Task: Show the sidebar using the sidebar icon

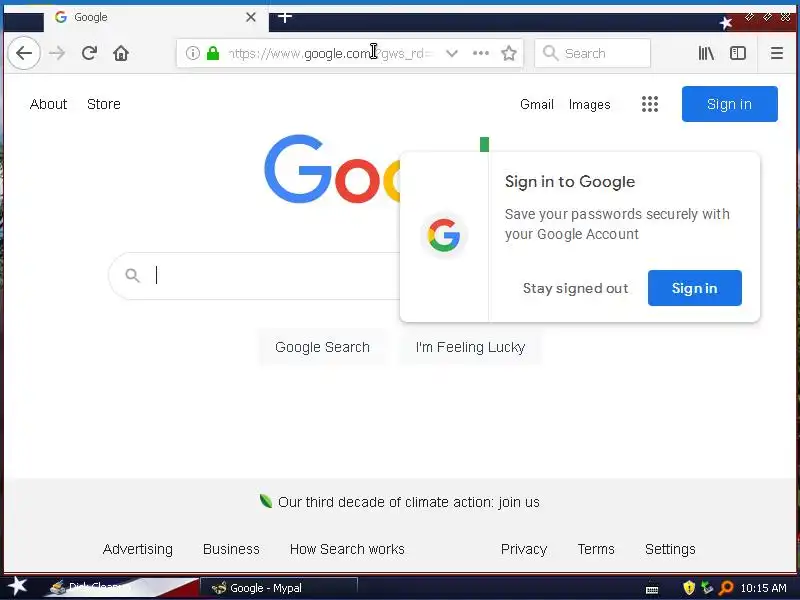Action: pyautogui.click(x=738, y=53)
